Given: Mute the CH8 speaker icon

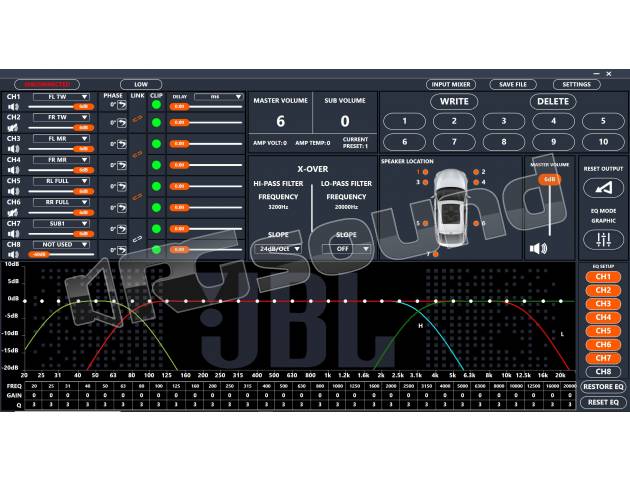Looking at the screenshot, I should click(13, 255).
